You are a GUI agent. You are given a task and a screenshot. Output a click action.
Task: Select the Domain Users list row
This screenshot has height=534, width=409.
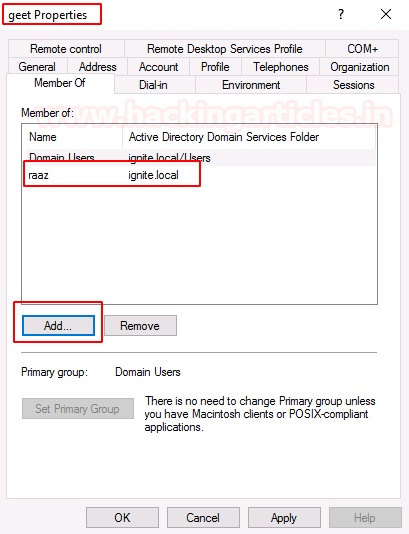click(x=201, y=157)
